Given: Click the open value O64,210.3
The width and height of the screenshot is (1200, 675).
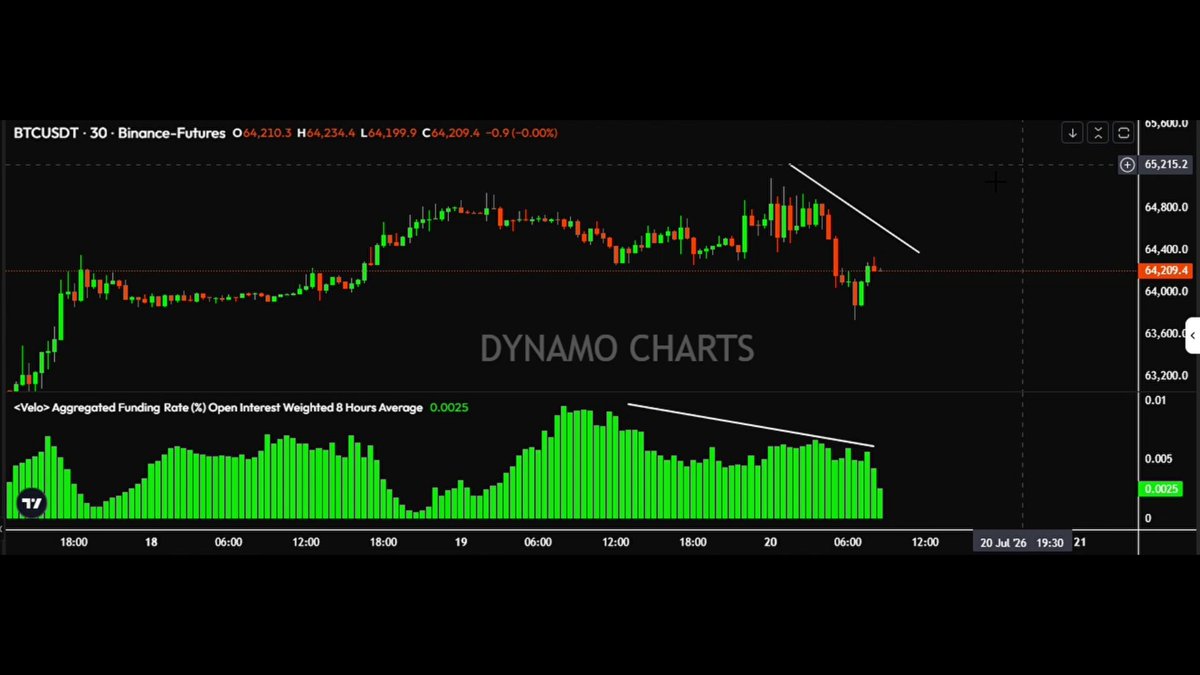Looking at the screenshot, I should point(262,133).
